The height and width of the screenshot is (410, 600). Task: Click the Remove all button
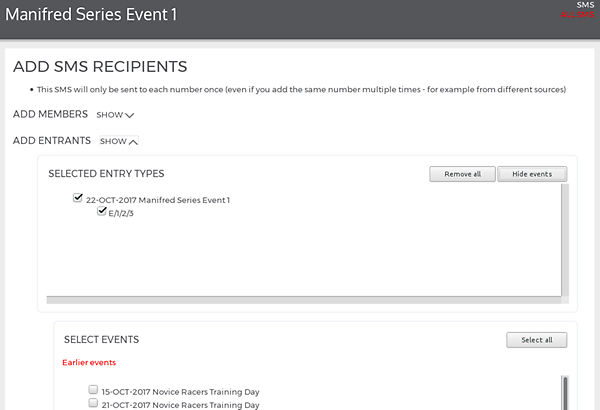point(462,174)
